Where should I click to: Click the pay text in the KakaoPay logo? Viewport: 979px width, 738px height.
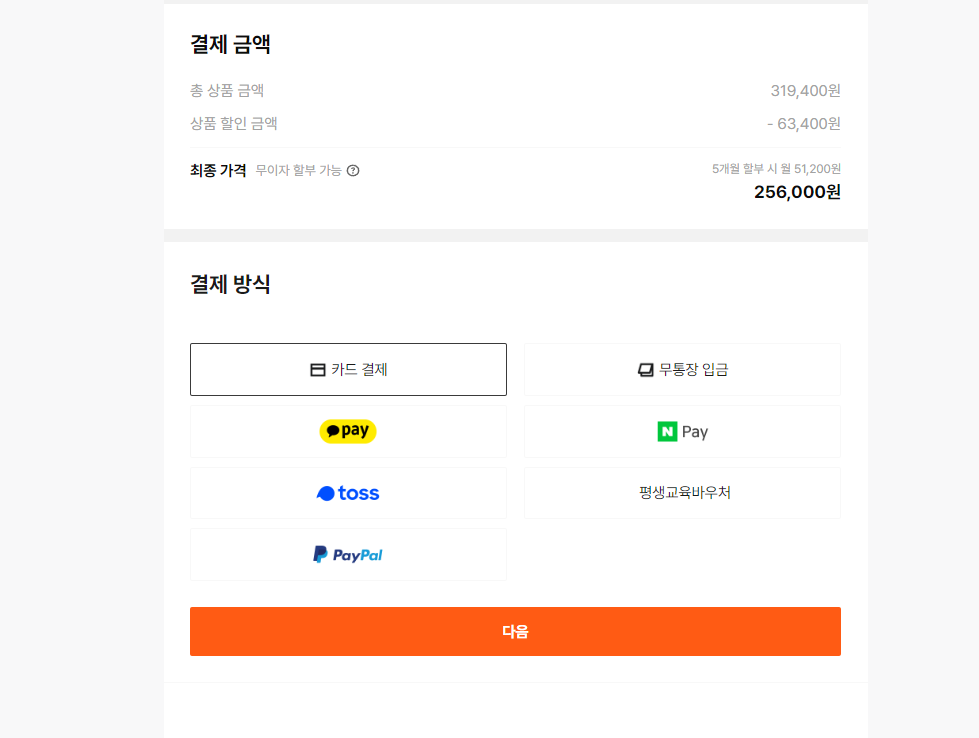click(358, 431)
